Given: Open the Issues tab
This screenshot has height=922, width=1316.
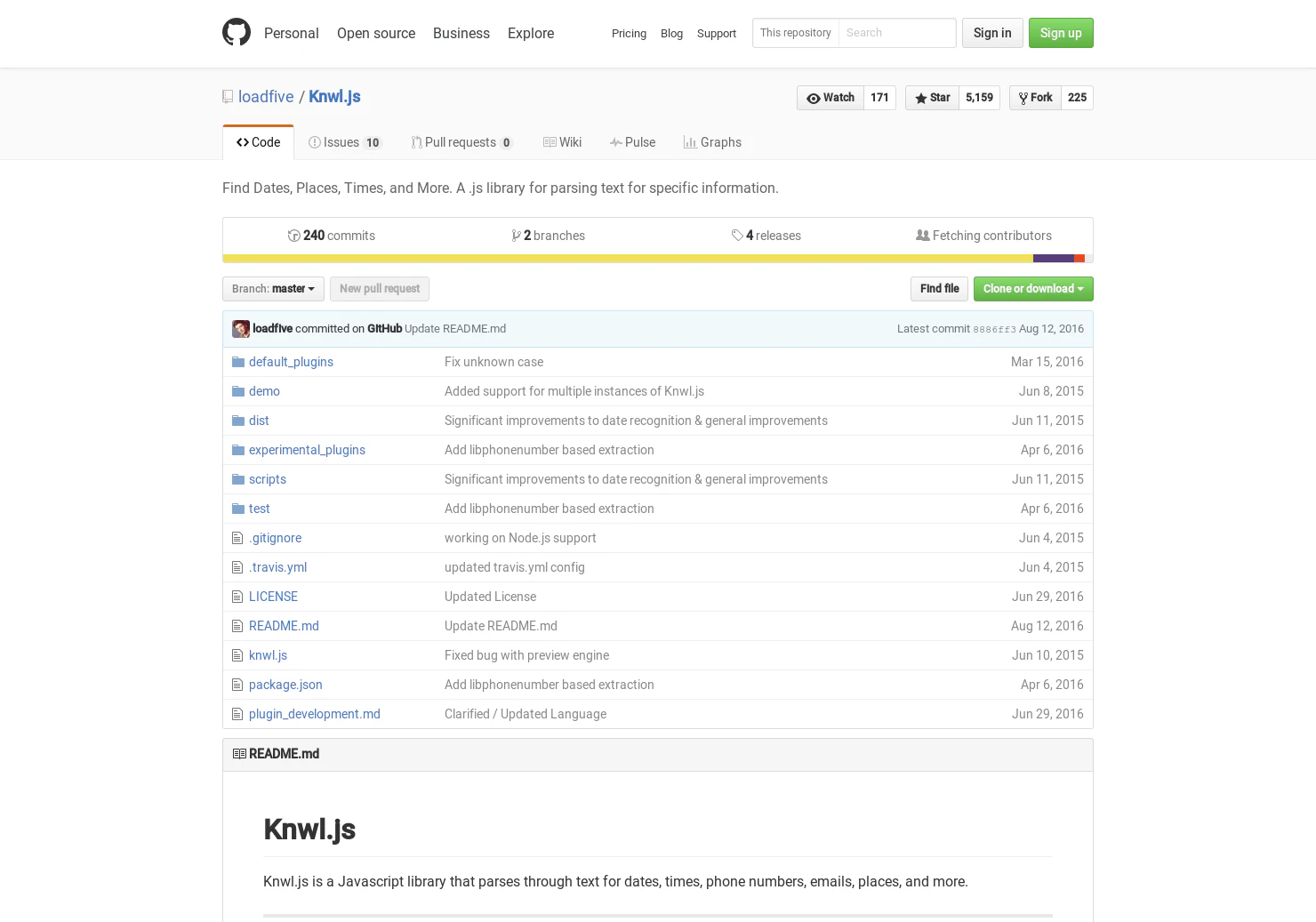Looking at the screenshot, I should (344, 142).
